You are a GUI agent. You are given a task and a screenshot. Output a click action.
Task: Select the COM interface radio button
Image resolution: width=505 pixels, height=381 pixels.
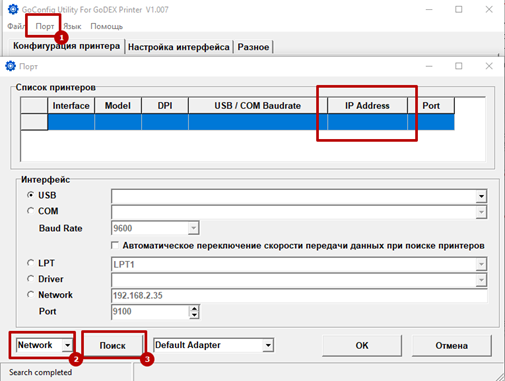30,211
